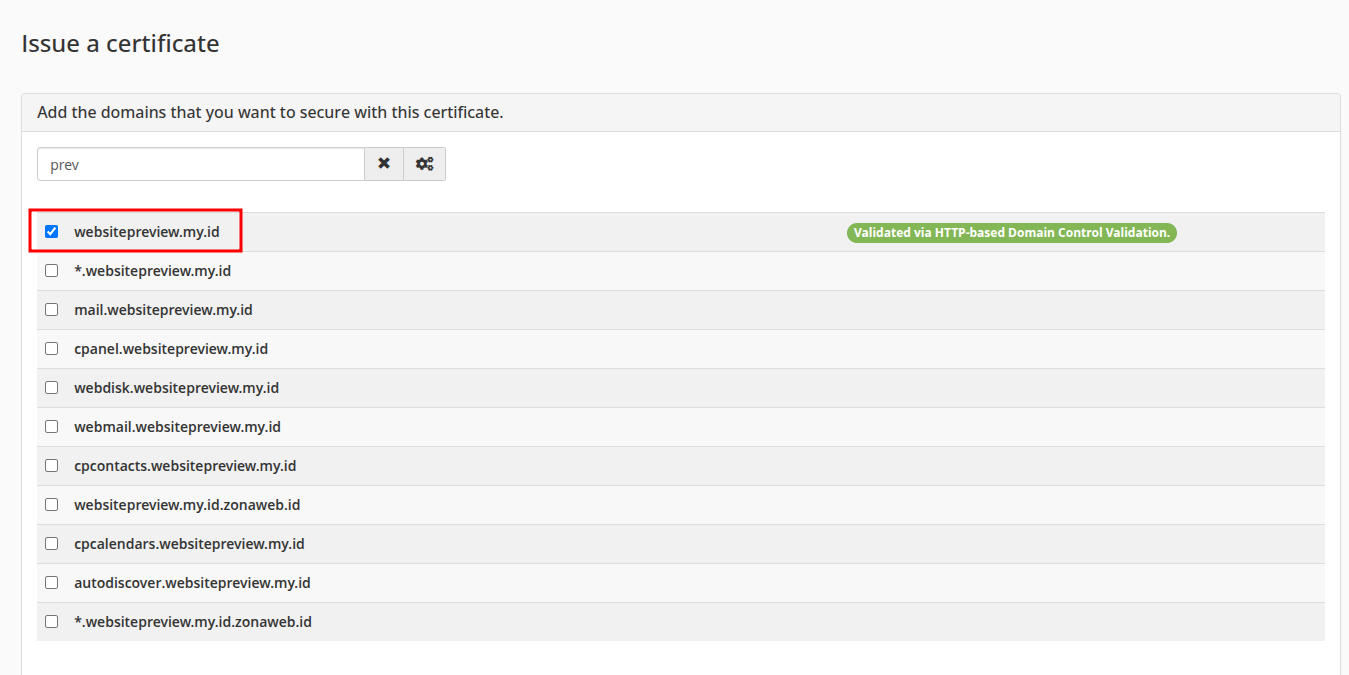Open the filter settings gears icon
The width and height of the screenshot is (1349, 675).
point(425,164)
